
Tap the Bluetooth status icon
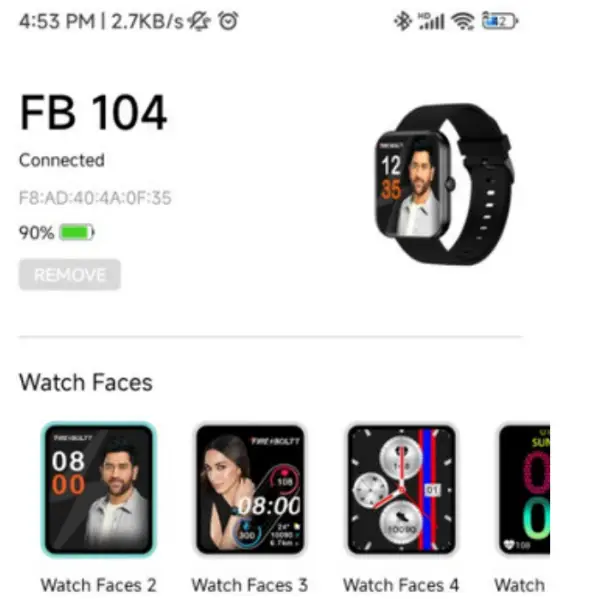point(402,21)
